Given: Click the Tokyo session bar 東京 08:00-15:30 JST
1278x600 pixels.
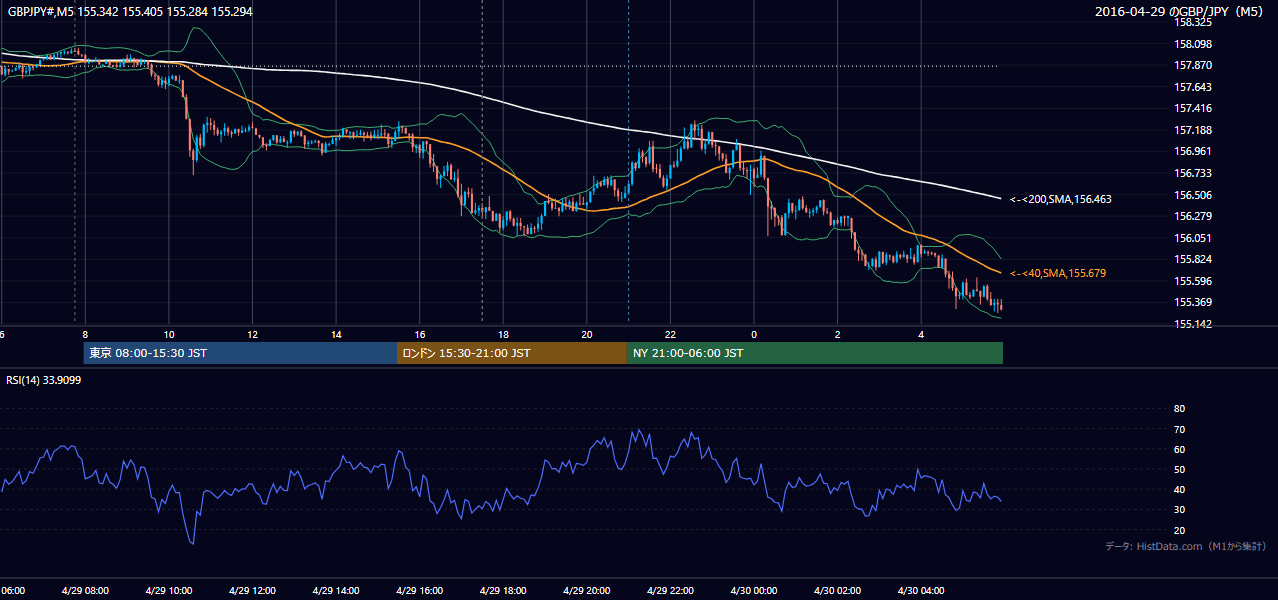Looking at the screenshot, I should pos(240,353).
